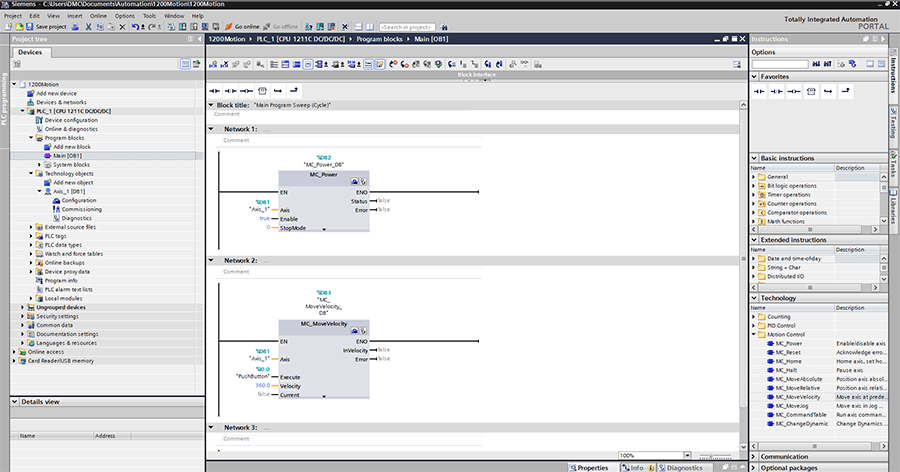Open the Online menu
Image resolution: width=900 pixels, height=472 pixels.
(x=98, y=16)
